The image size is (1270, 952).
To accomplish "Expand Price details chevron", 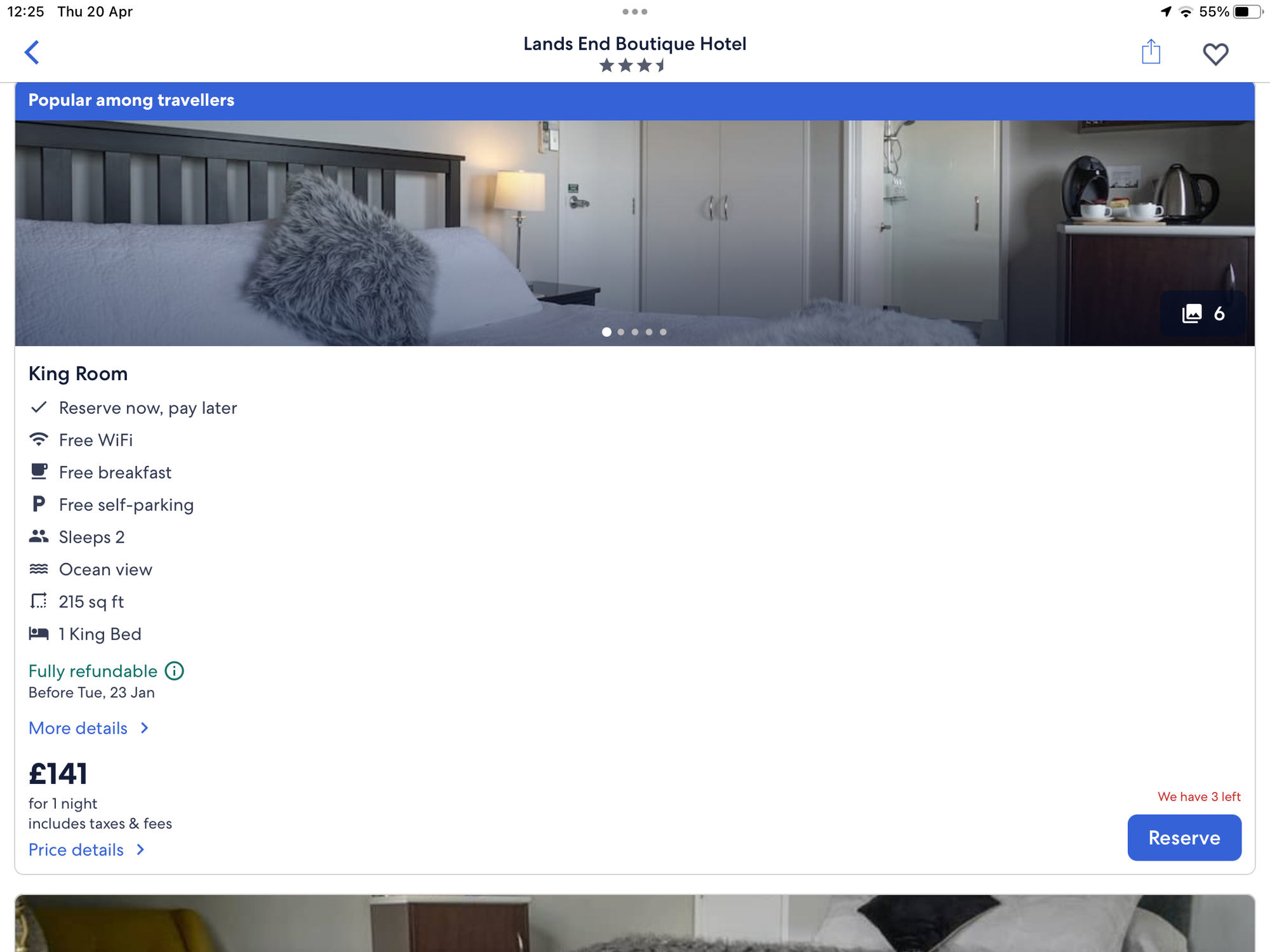I will click(141, 849).
